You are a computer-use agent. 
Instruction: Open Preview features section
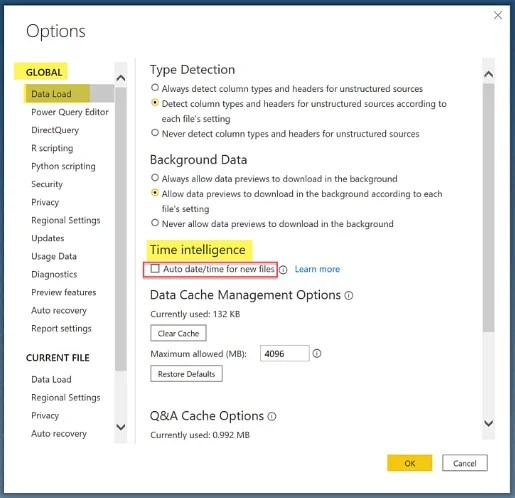pos(64,293)
